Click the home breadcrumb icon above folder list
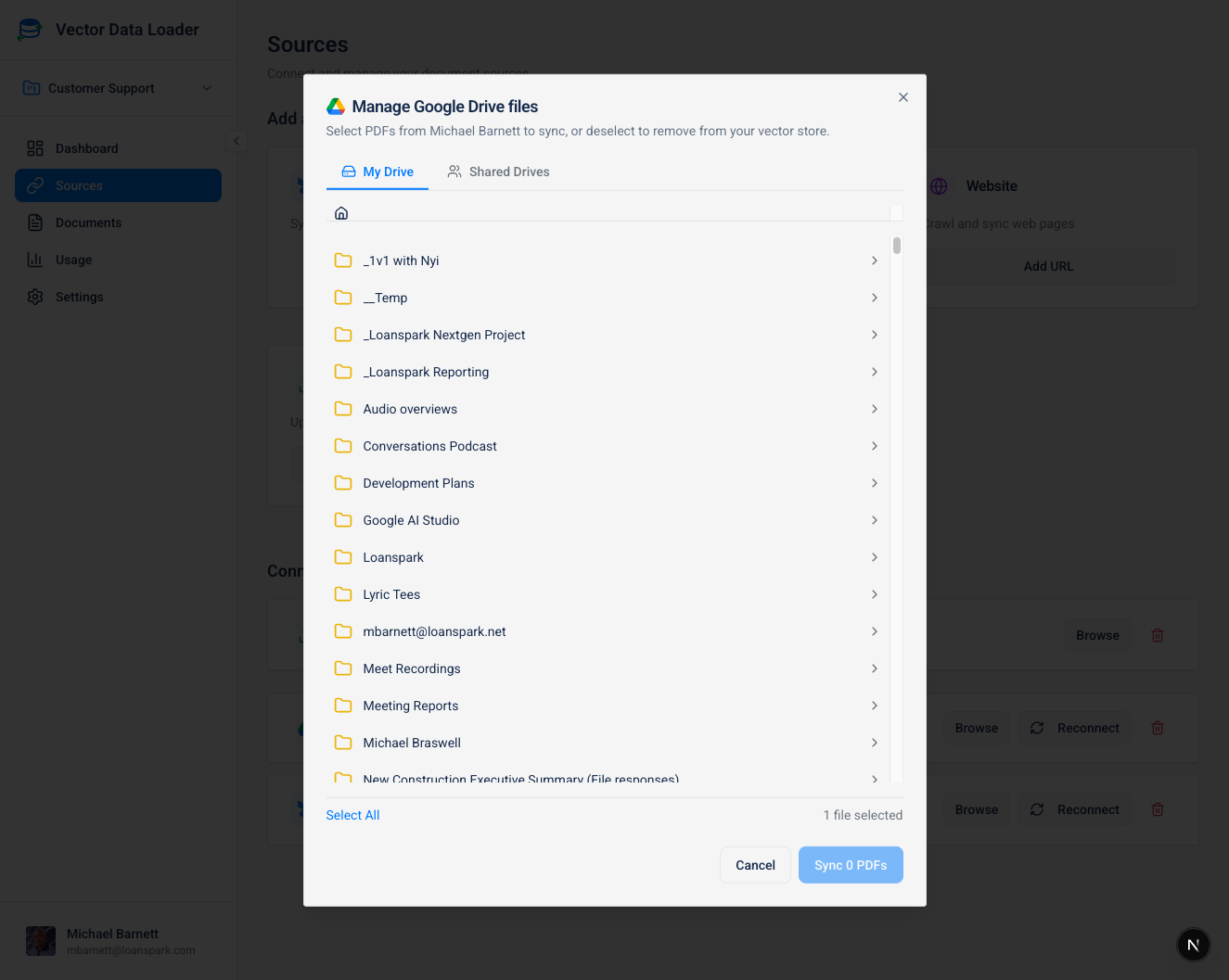 point(341,212)
